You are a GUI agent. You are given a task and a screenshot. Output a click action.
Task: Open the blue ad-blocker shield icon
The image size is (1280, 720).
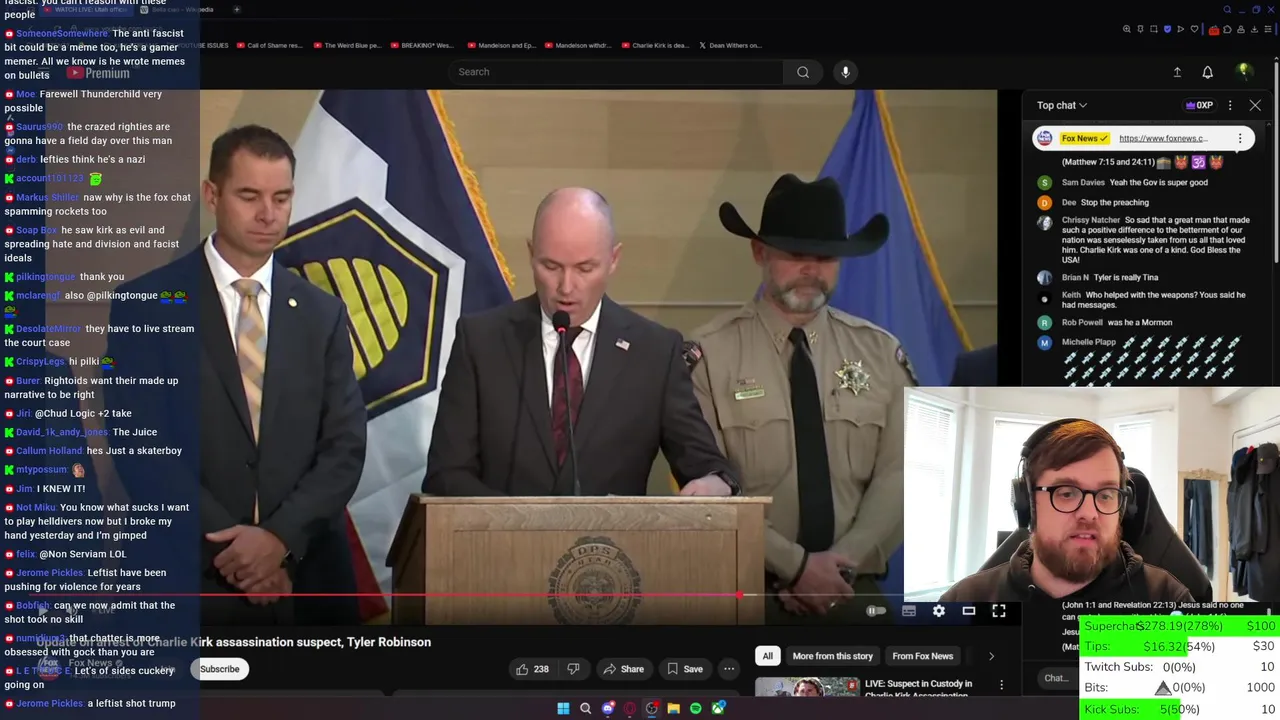(1167, 29)
